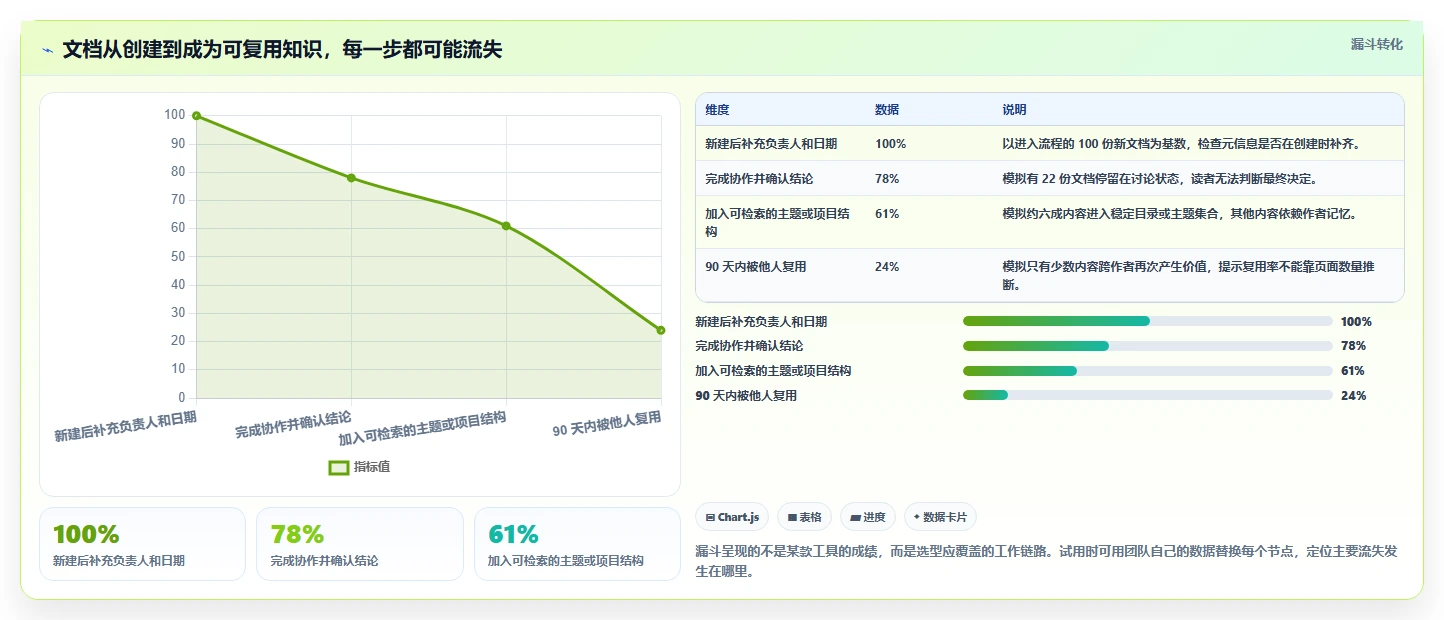Click the 78% data card

click(360, 544)
